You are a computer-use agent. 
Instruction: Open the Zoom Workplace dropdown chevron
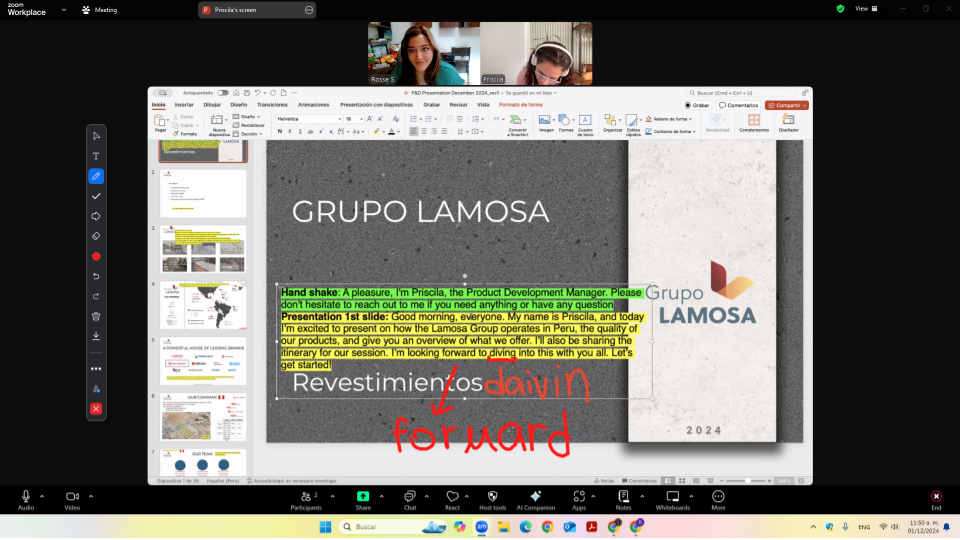click(x=64, y=10)
